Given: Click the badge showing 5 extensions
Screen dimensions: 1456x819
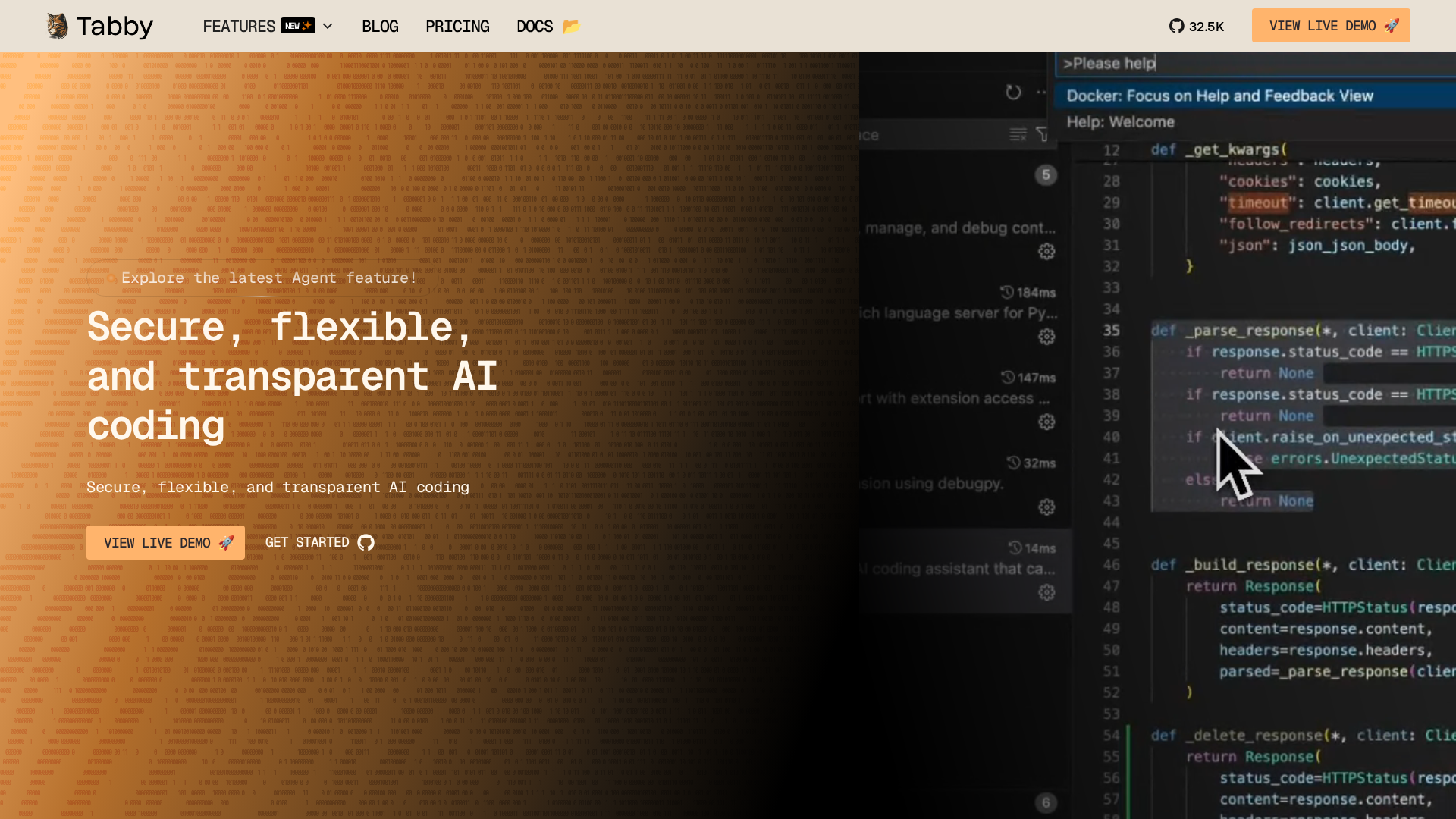Looking at the screenshot, I should point(1046,175).
